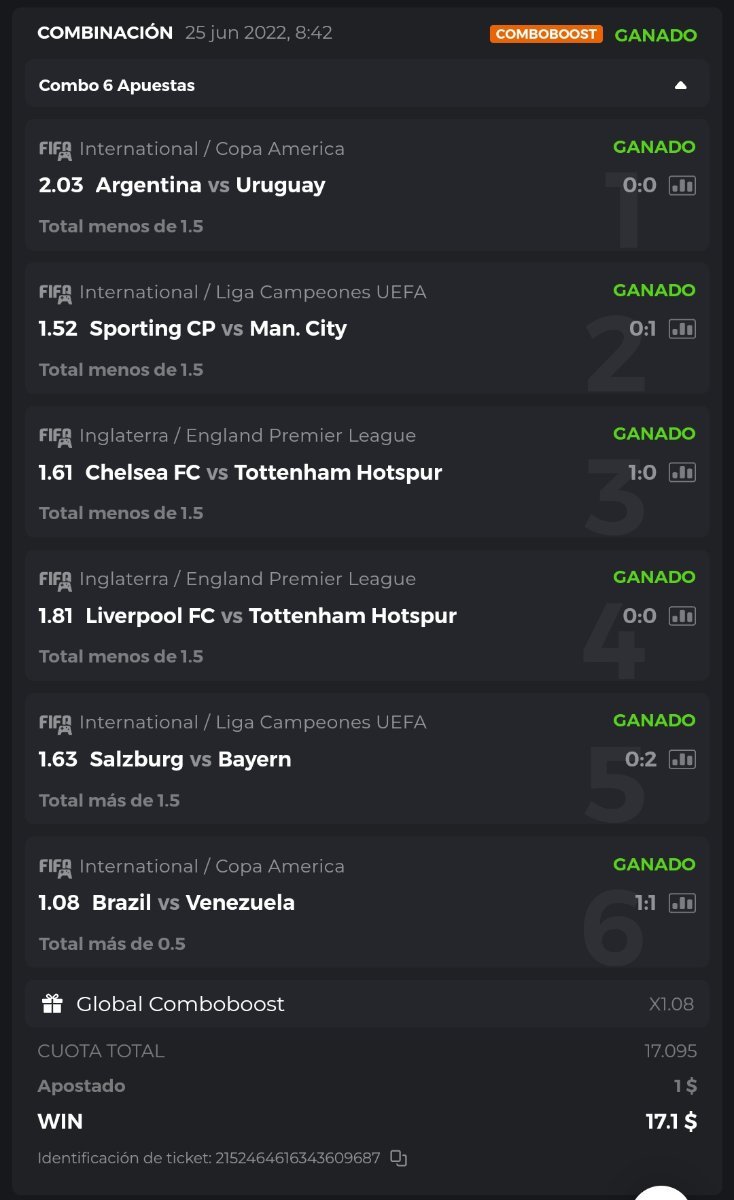734x1200 pixels.
Task: Copy the ticket identification number
Action: click(x=398, y=1158)
